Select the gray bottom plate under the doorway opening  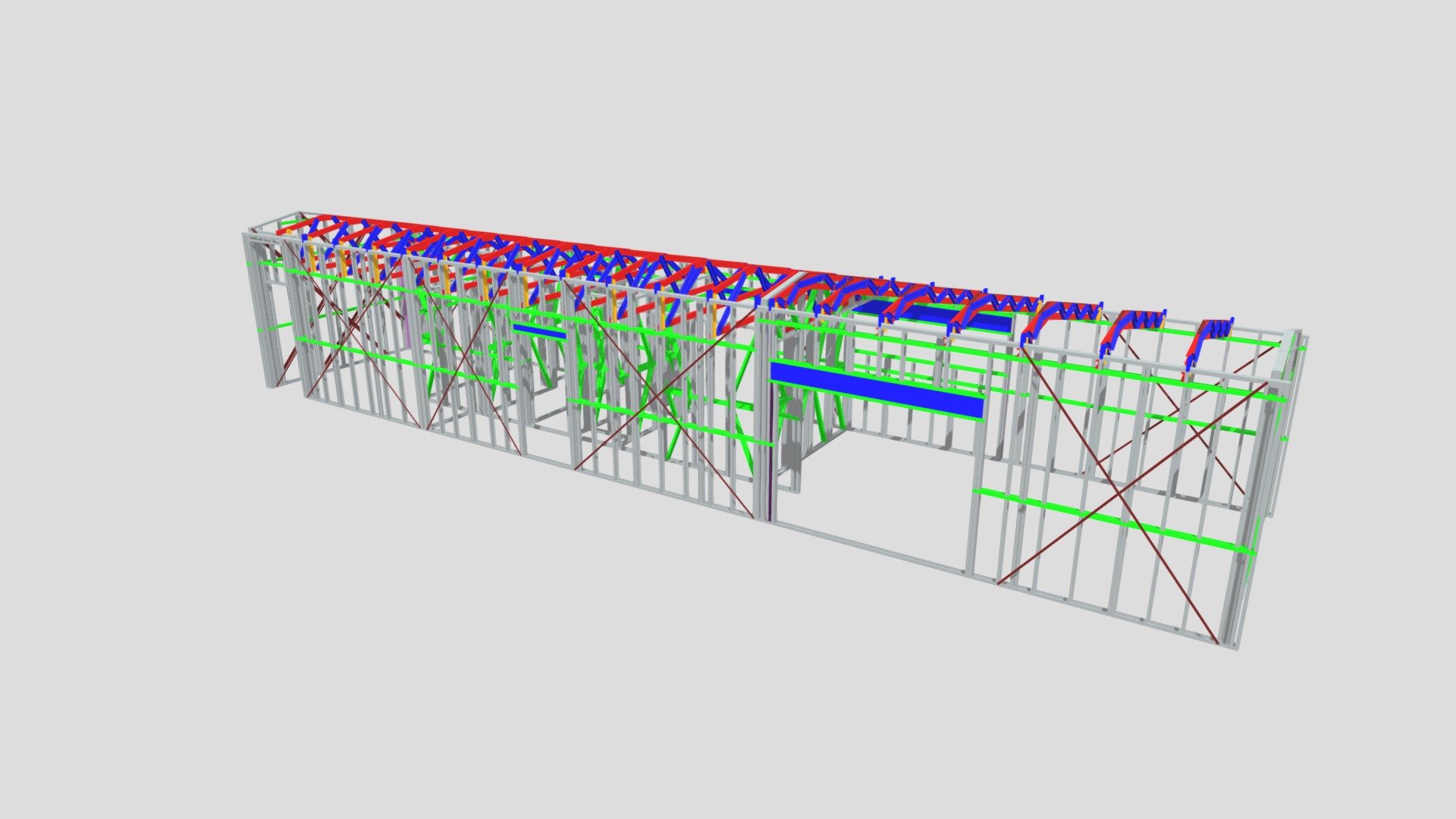click(x=872, y=546)
